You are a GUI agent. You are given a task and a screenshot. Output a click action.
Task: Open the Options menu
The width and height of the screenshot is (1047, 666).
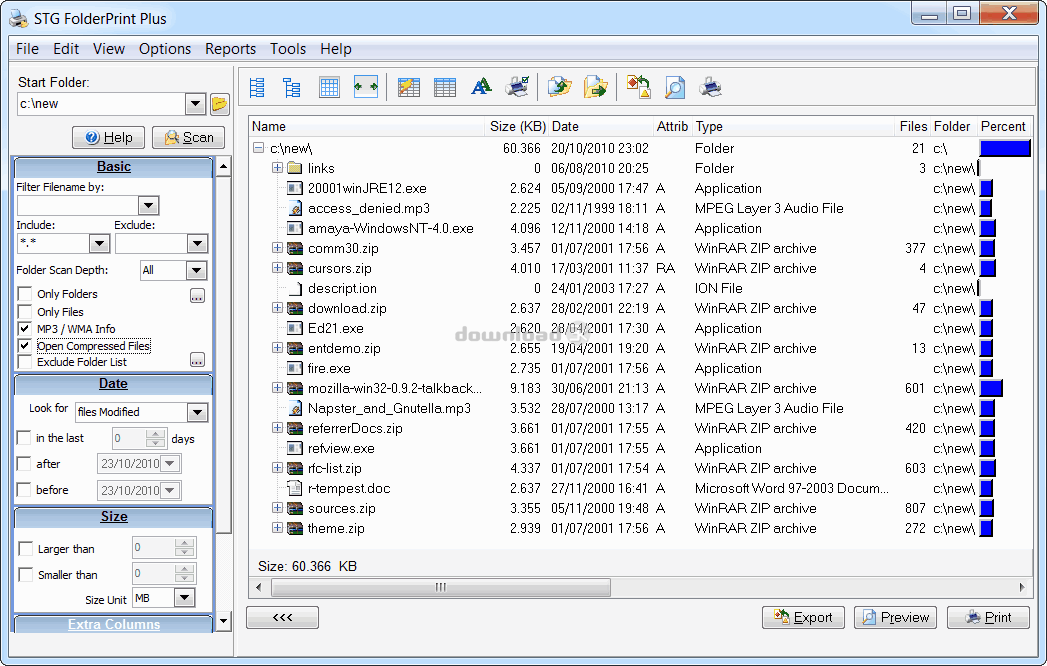(x=165, y=49)
